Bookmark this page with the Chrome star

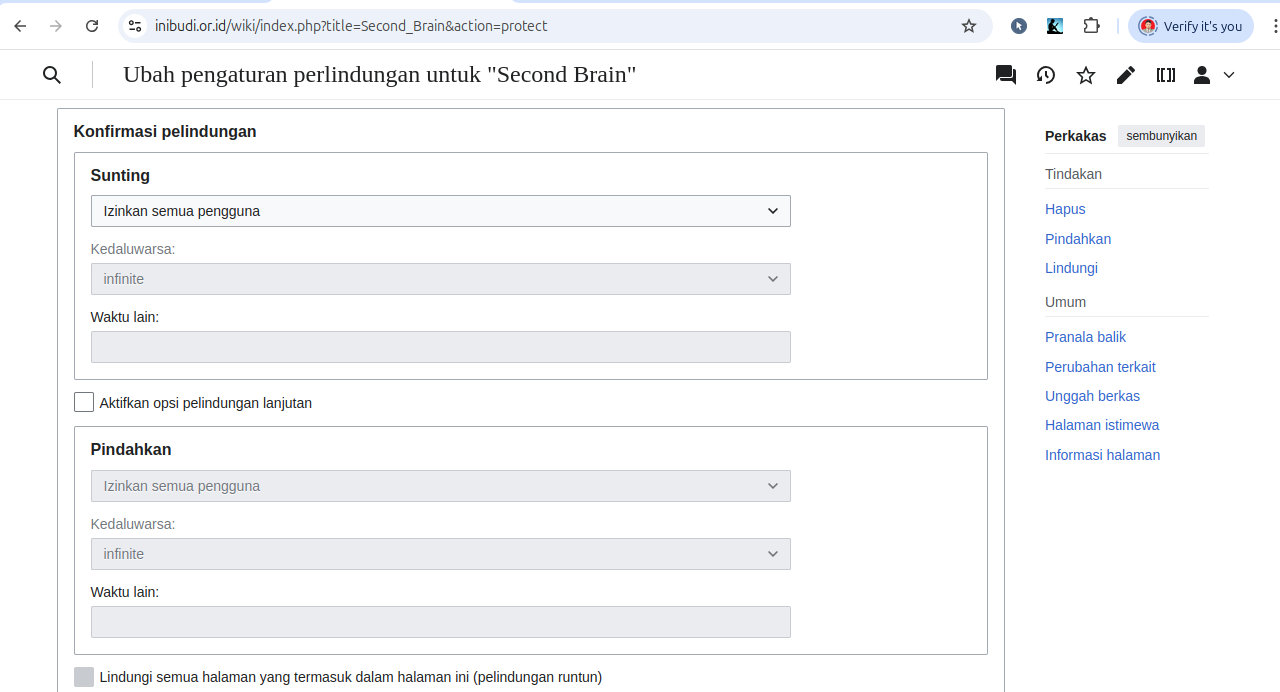click(968, 26)
